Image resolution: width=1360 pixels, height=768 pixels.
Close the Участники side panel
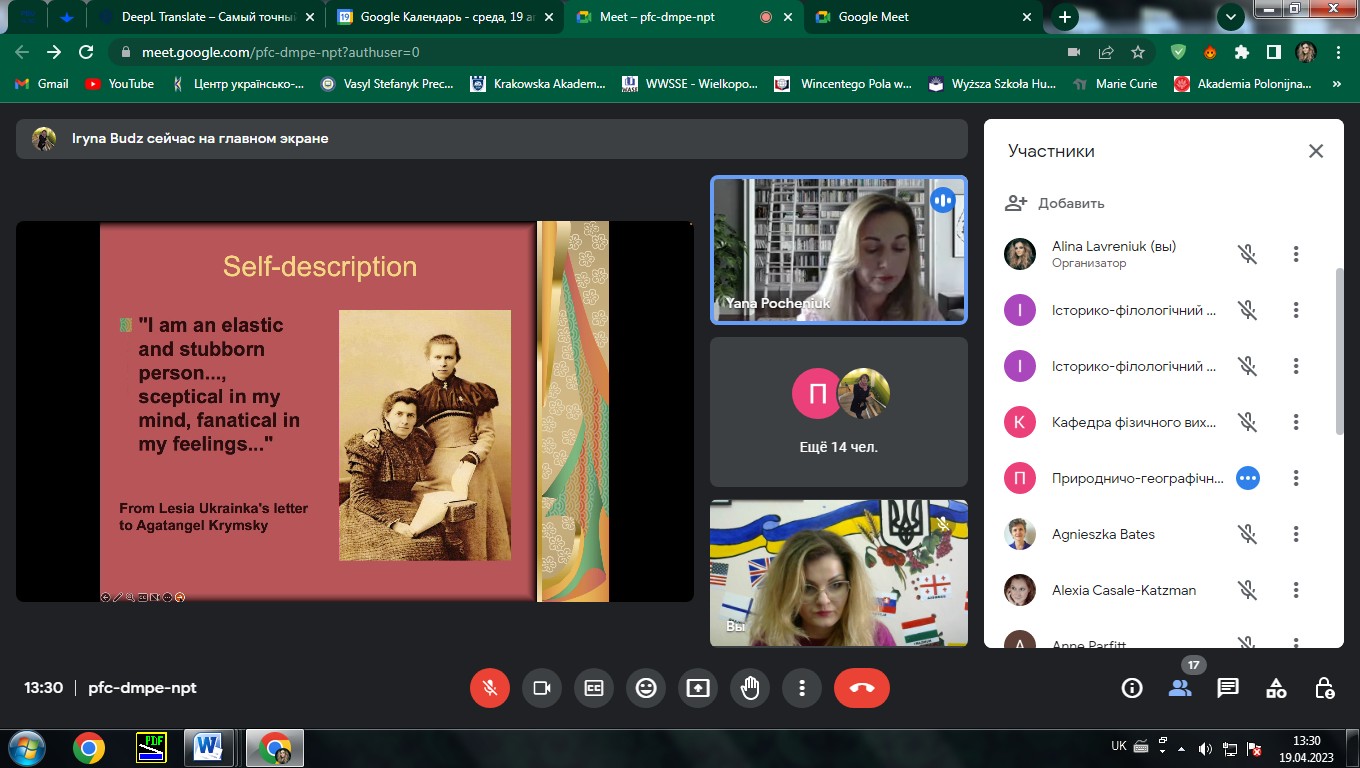point(1316,151)
